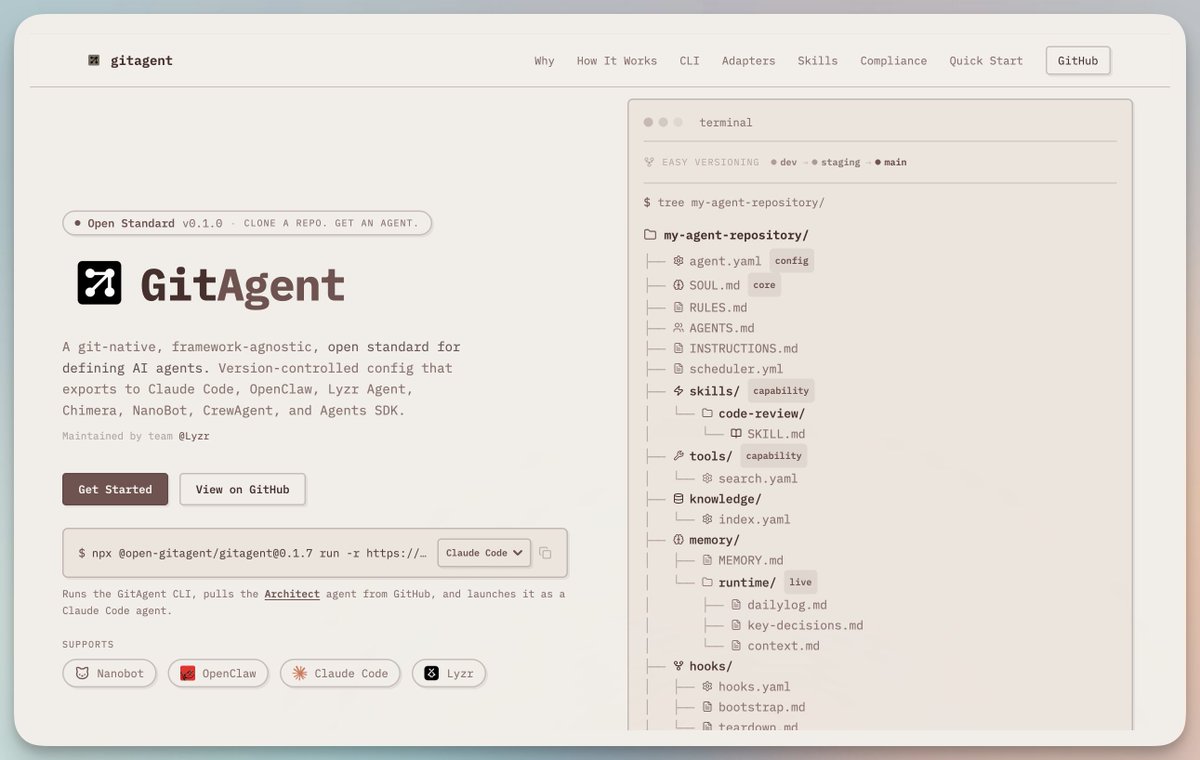Jump to Quick Start section
The height and width of the screenshot is (760, 1200).
pyautogui.click(x=986, y=61)
